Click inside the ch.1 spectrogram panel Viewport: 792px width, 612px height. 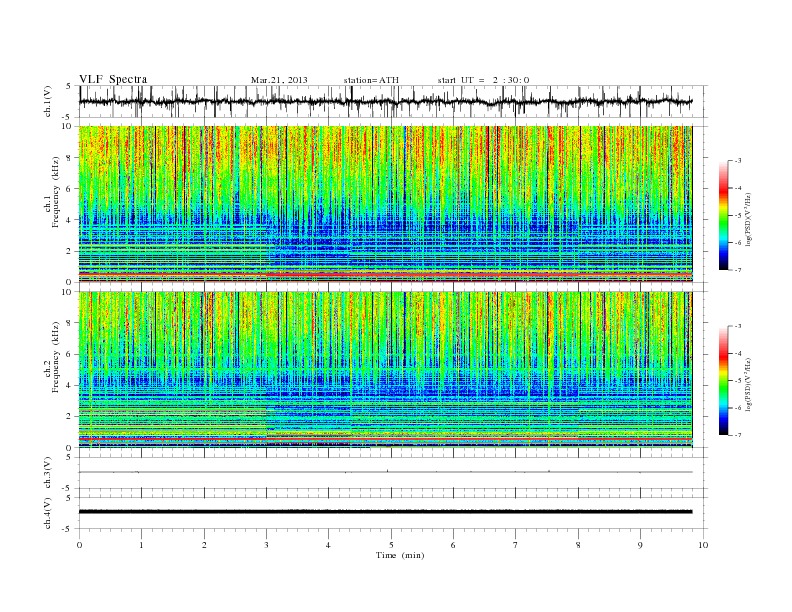[385, 203]
